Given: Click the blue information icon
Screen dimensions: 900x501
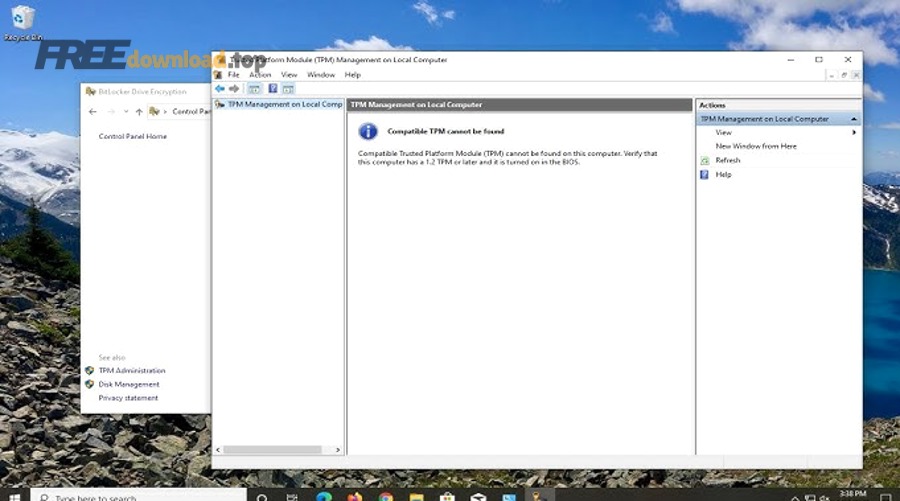Looking at the screenshot, I should point(368,131).
